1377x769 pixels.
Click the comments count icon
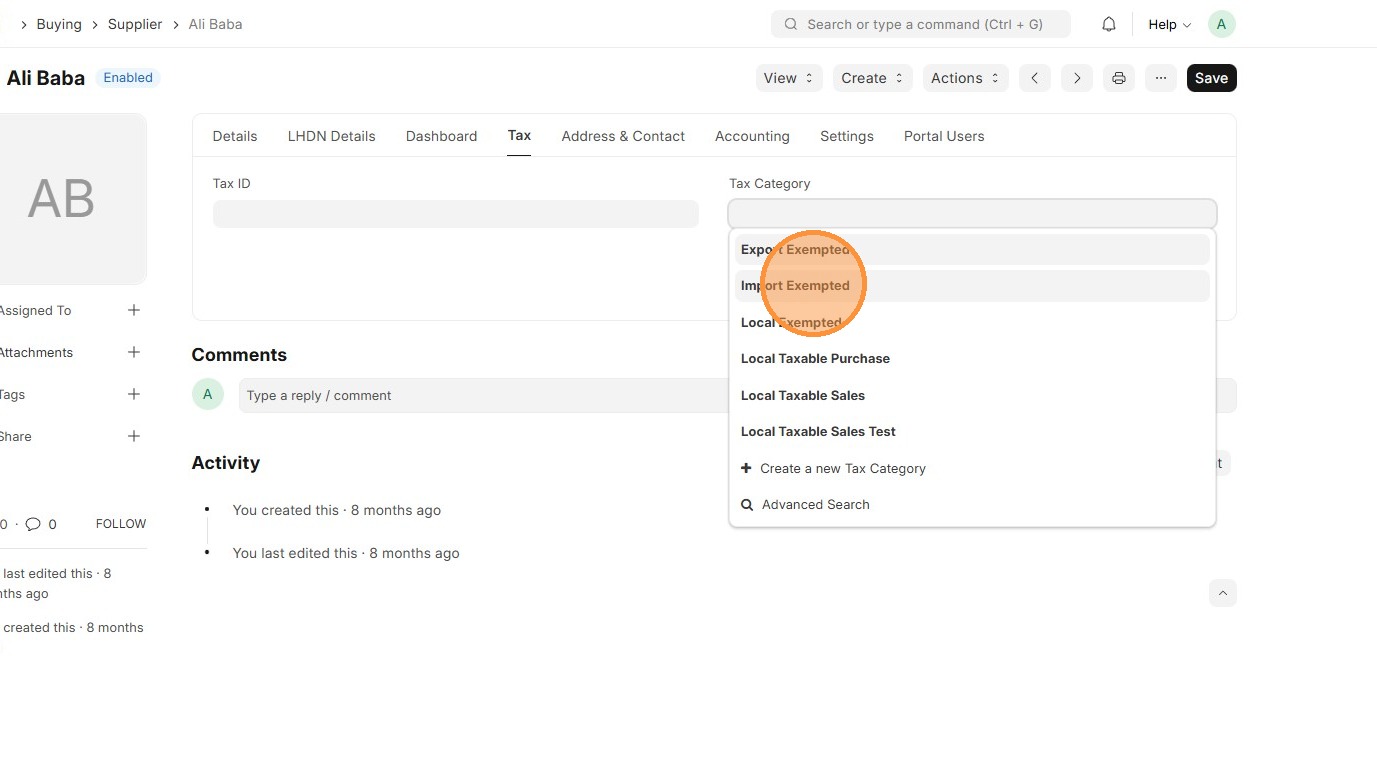(x=33, y=524)
